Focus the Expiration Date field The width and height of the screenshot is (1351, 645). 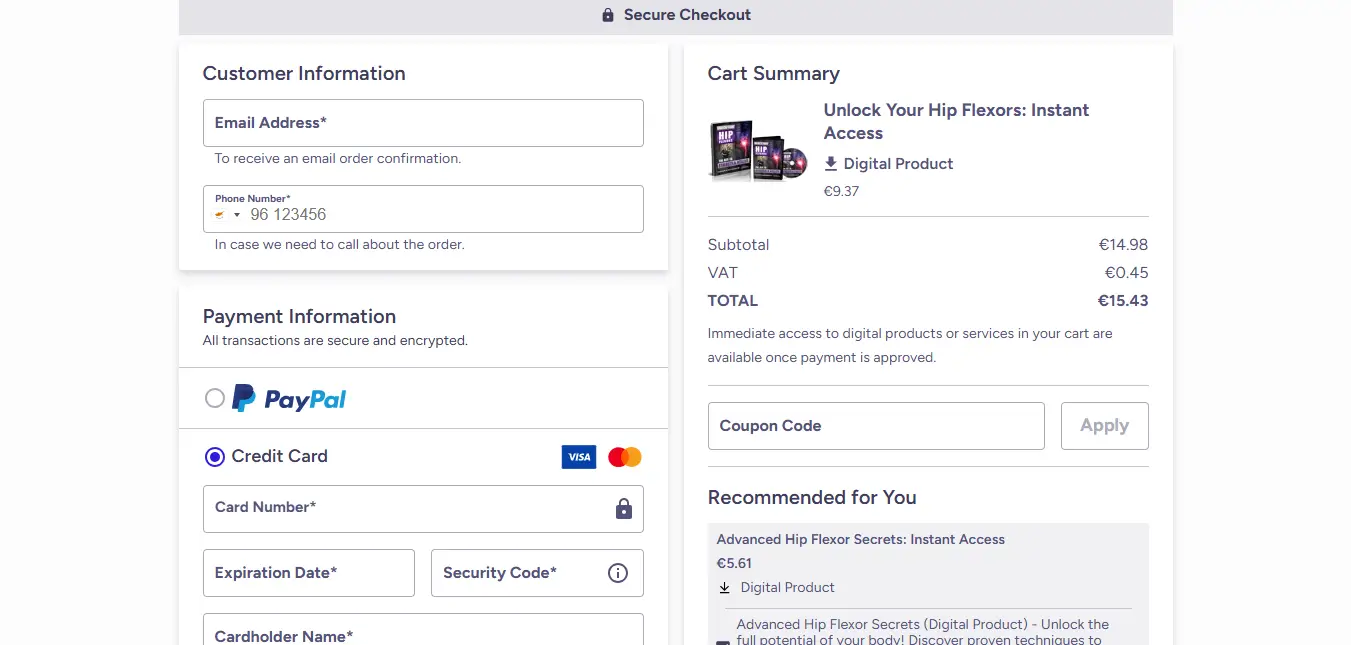point(308,573)
